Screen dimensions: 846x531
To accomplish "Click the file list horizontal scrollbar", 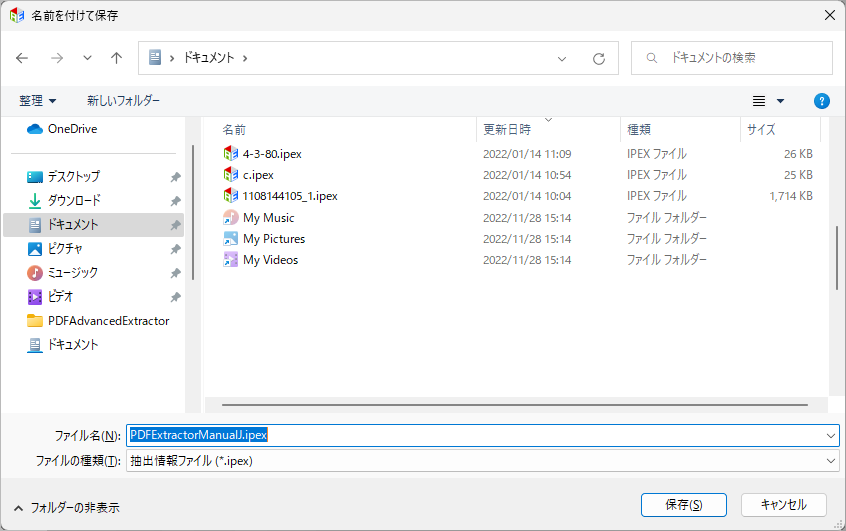I will click(515, 405).
